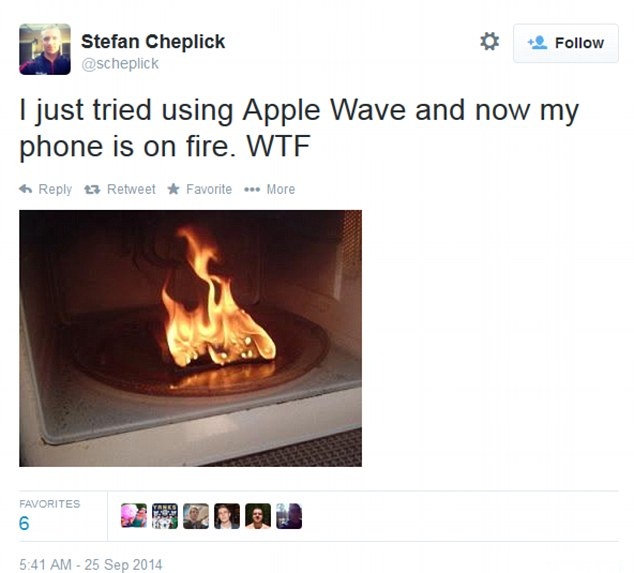Open the third favoriter's avatar

tap(196, 516)
